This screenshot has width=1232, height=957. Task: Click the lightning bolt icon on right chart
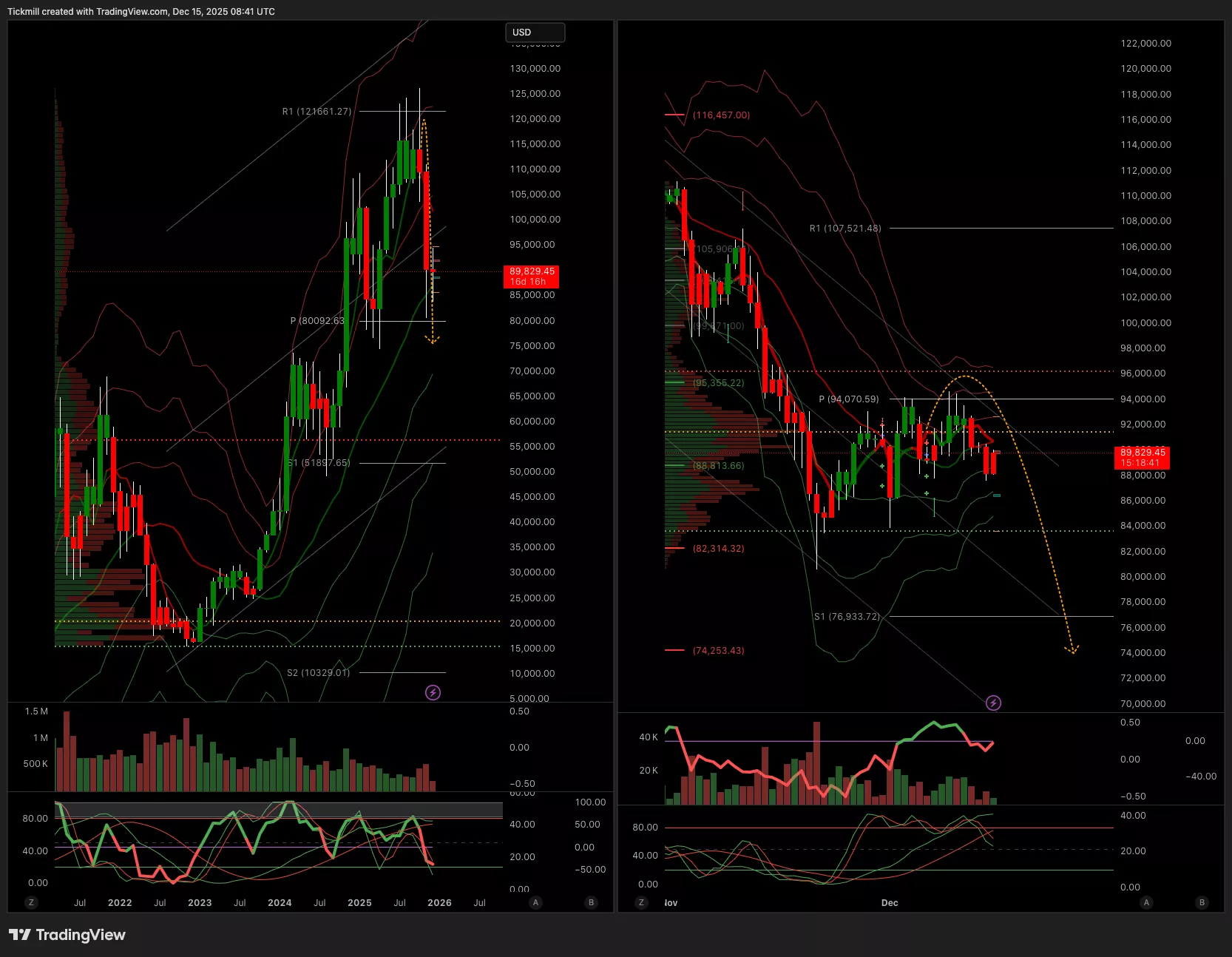[x=993, y=703]
